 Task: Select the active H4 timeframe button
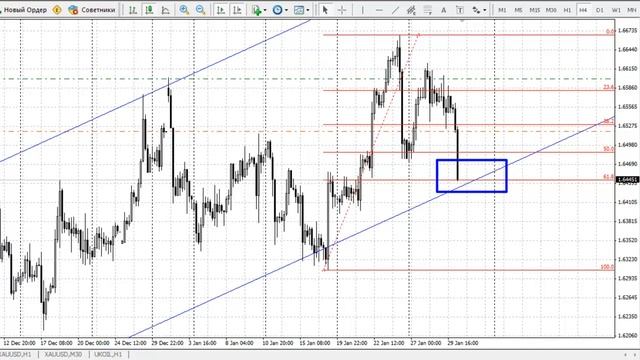[583, 10]
